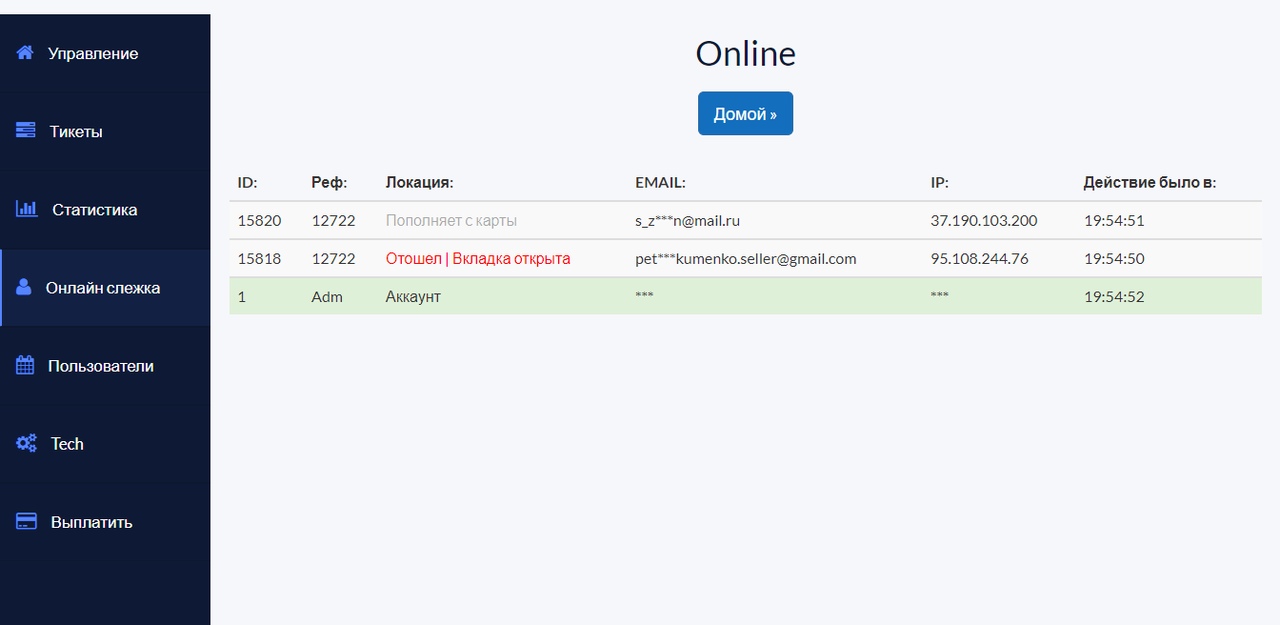Click the red Отошел | Вкладка открыта status
This screenshot has height=625, width=1280.
(478, 259)
